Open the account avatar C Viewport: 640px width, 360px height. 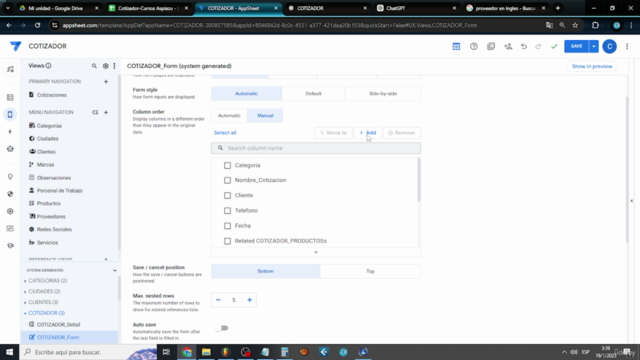pos(609,47)
